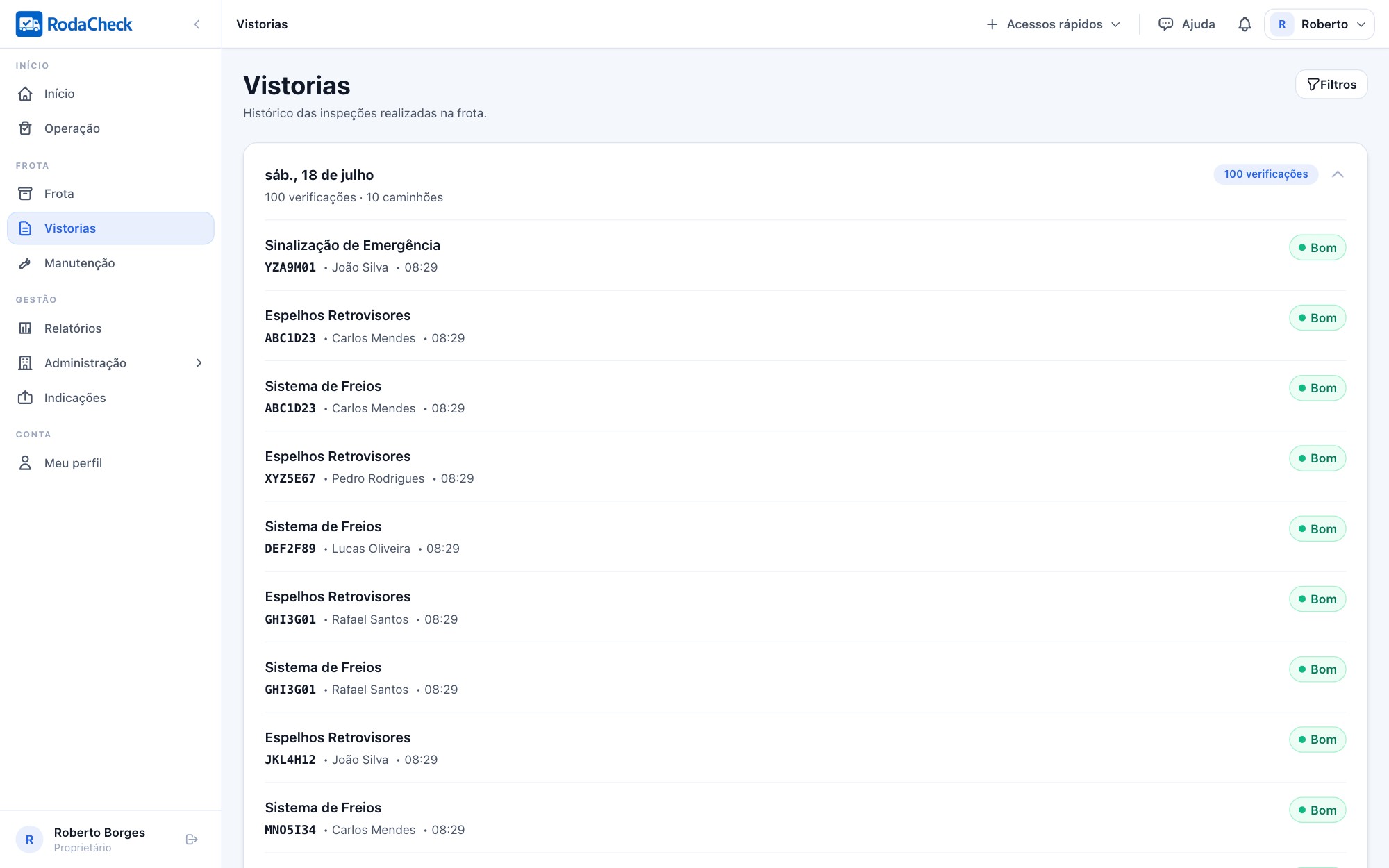Open the Roberto user menu
1389x868 pixels.
click(1319, 24)
